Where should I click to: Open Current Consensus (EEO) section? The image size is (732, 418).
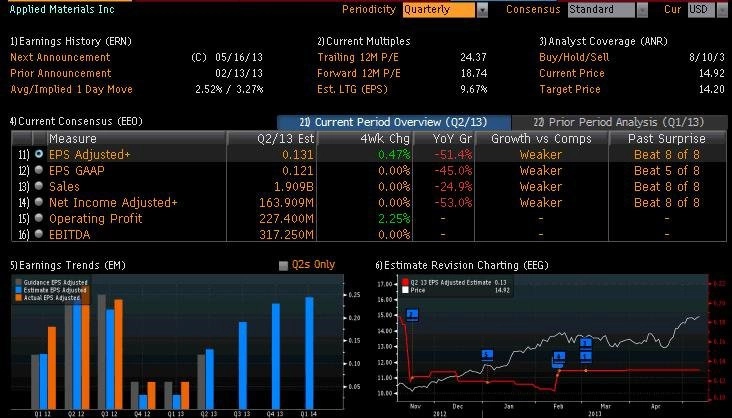(76, 121)
